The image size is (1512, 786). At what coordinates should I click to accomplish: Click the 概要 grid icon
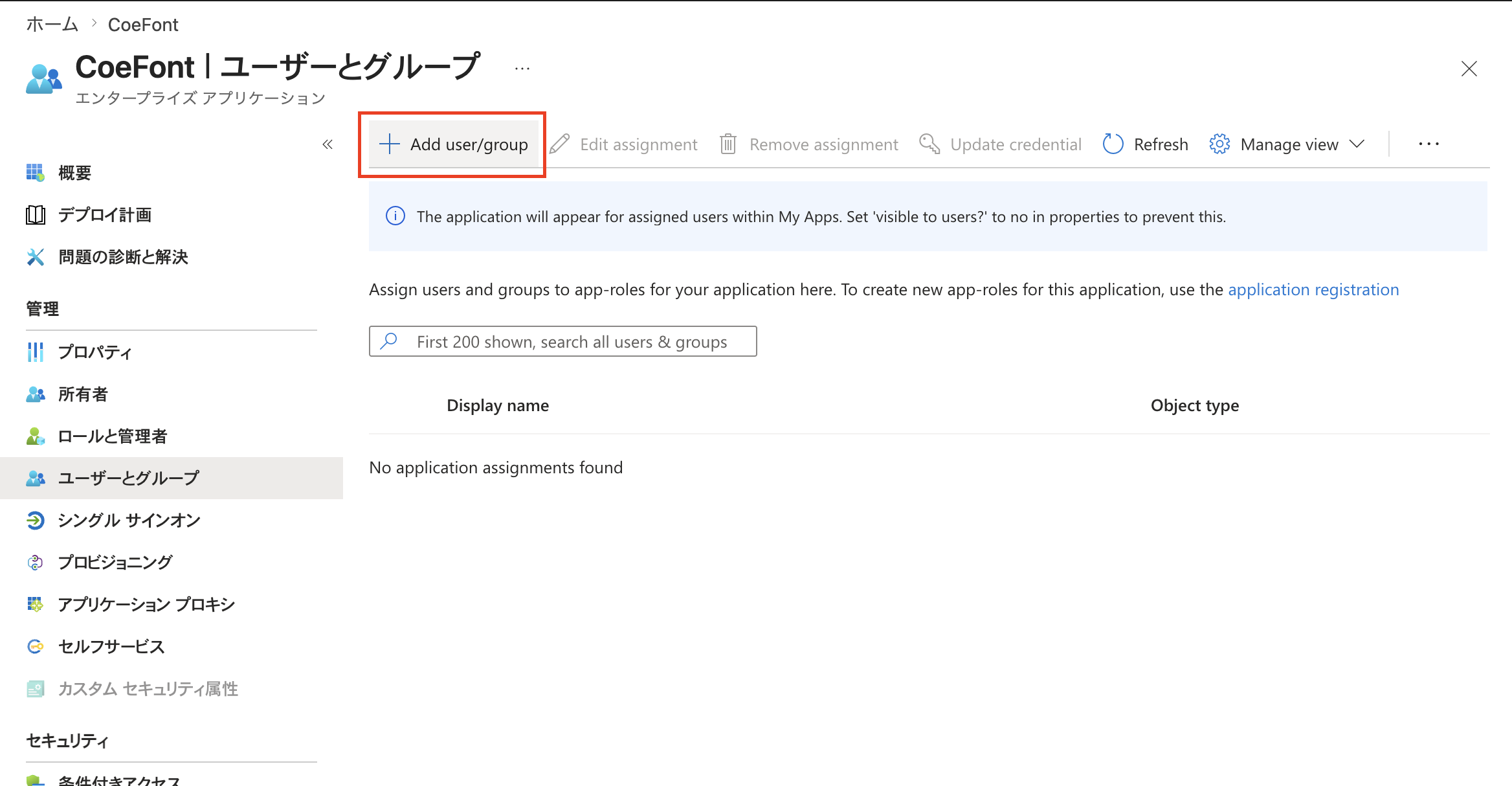click(35, 173)
